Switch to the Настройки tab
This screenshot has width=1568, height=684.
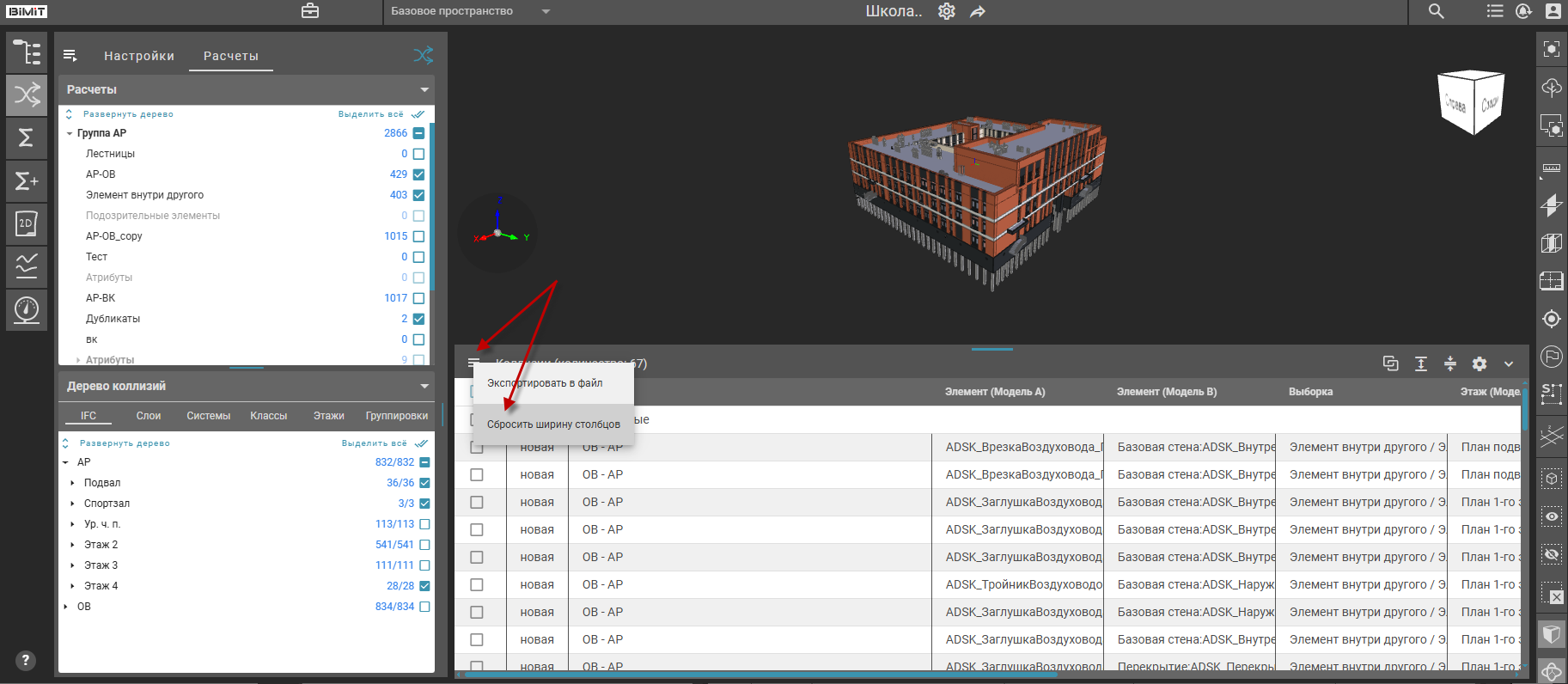coord(139,56)
